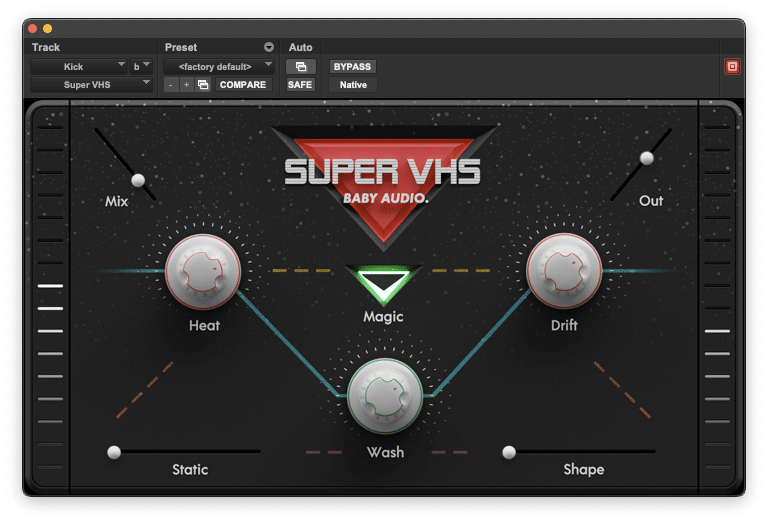Screen dimensions: 768x523
Task: Open the Super VHS plugin selector
Action: (91, 85)
